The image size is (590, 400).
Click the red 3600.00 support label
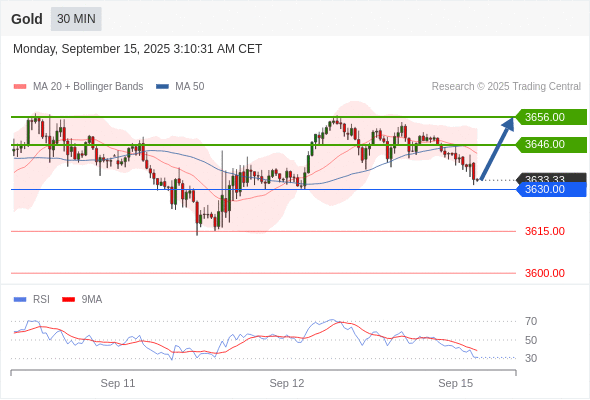coord(545,273)
